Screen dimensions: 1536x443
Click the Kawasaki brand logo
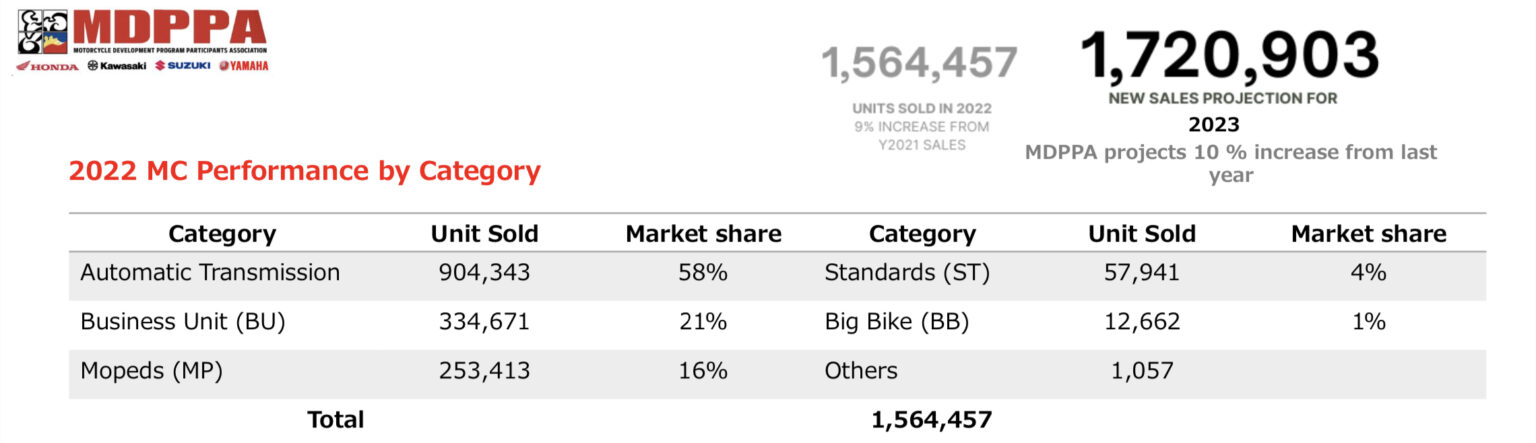(x=117, y=66)
